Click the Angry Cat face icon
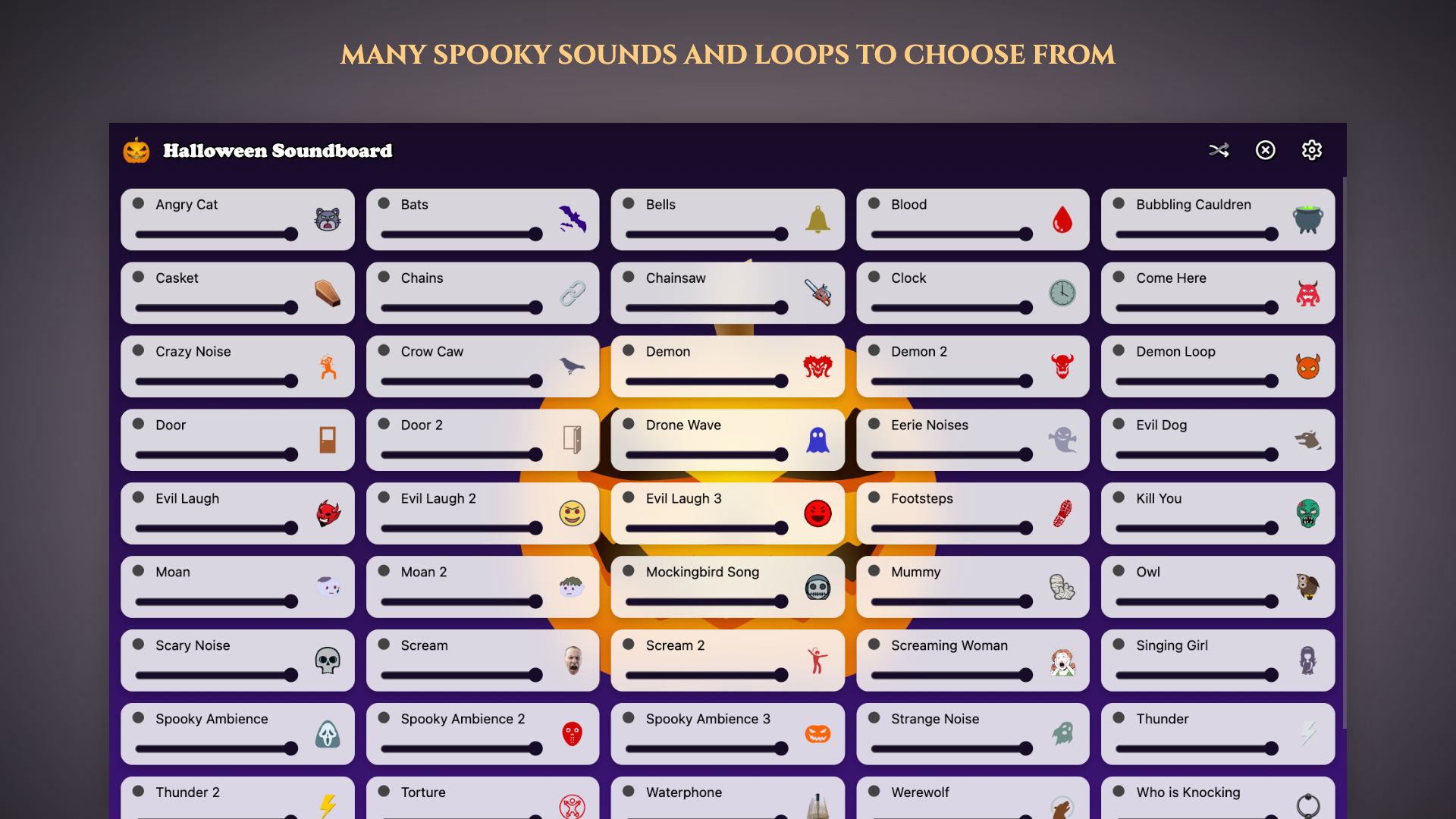This screenshot has width=1456, height=819. [x=328, y=220]
